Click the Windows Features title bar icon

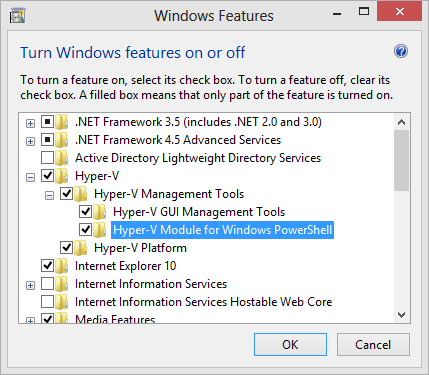17,16
